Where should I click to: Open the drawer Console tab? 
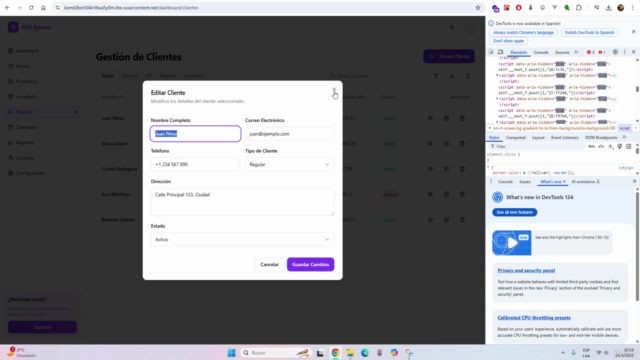(505, 182)
